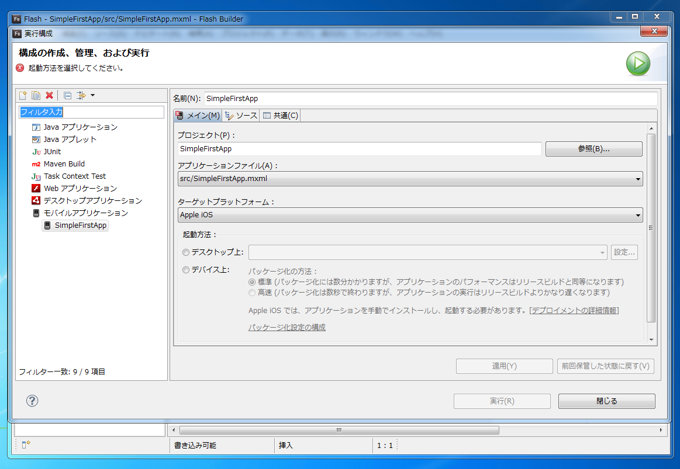This screenshot has width=680, height=469.
Task: Click フィルター一致: 9 / 9 項目 text
Action: pos(62,372)
